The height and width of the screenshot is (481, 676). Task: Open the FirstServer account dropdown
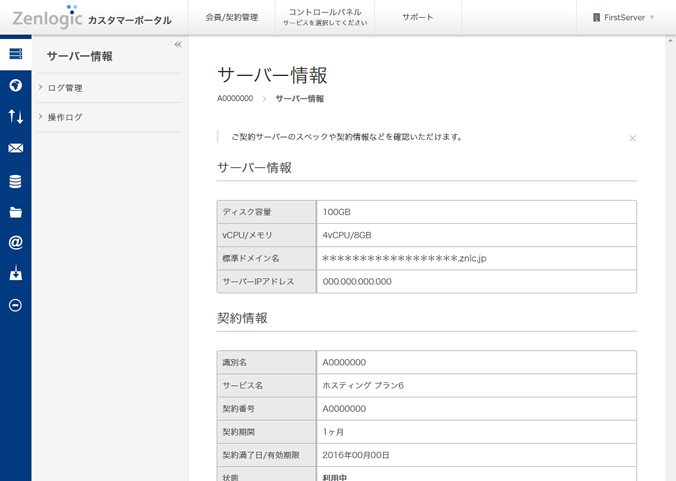tap(623, 17)
